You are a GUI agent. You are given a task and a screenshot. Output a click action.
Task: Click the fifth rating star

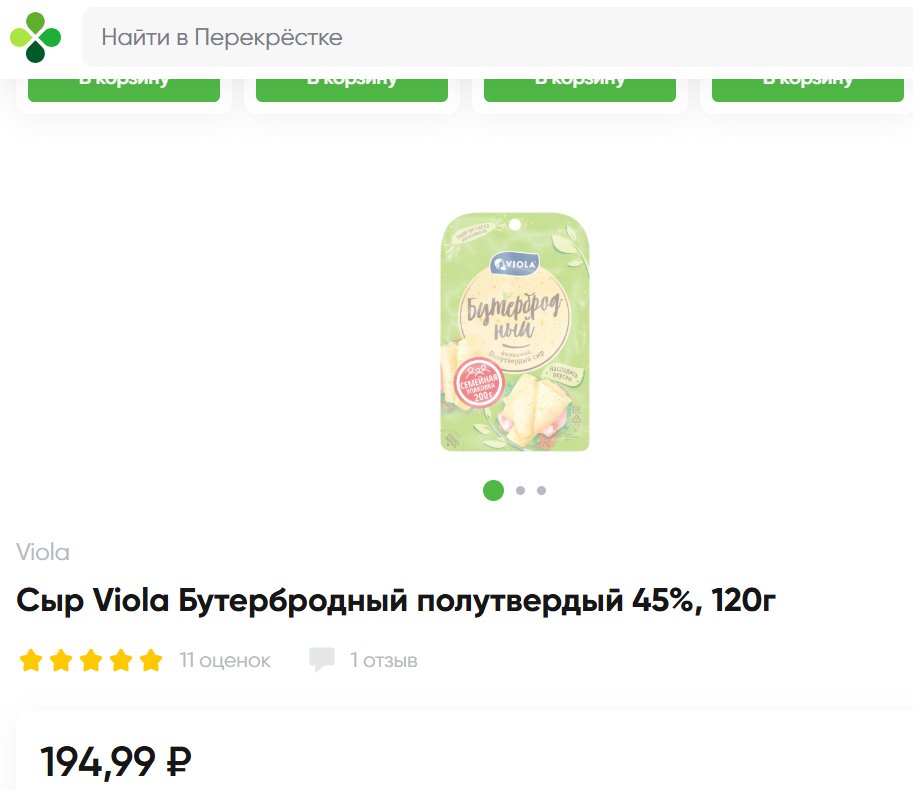point(150,661)
